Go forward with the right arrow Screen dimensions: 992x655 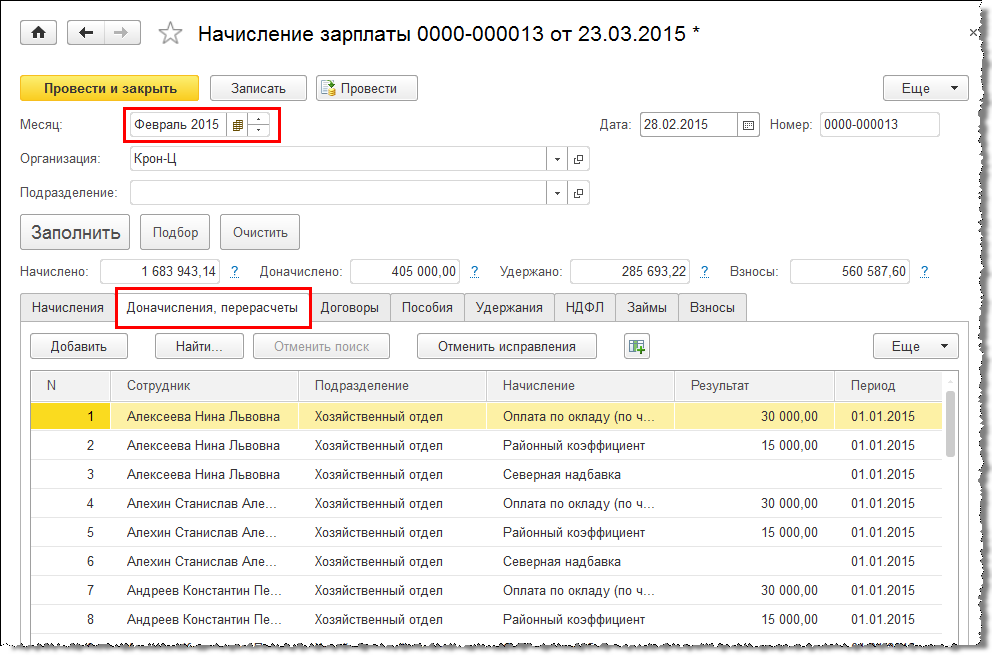tap(121, 33)
